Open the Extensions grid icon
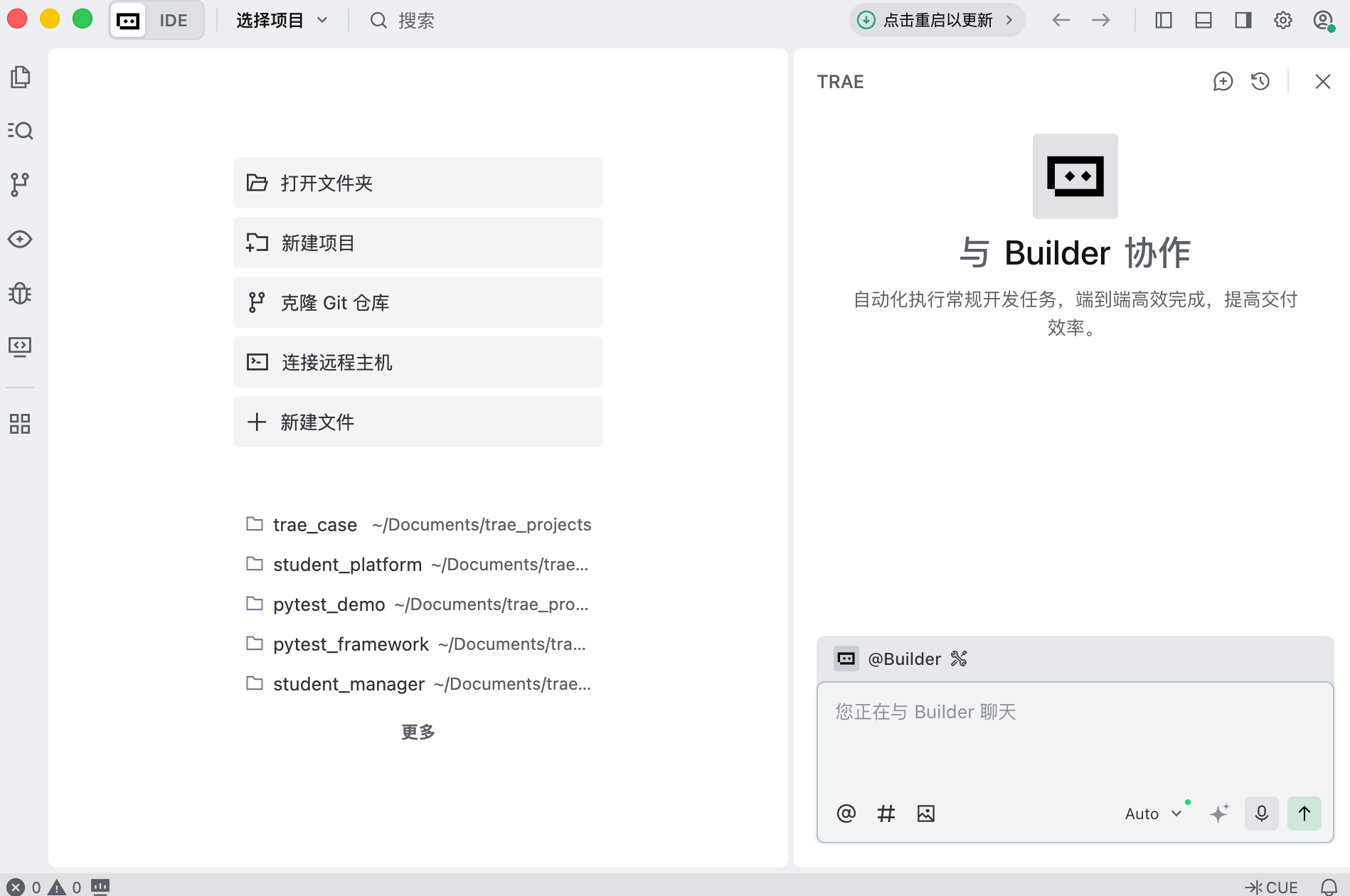The image size is (1350, 896). [x=20, y=424]
